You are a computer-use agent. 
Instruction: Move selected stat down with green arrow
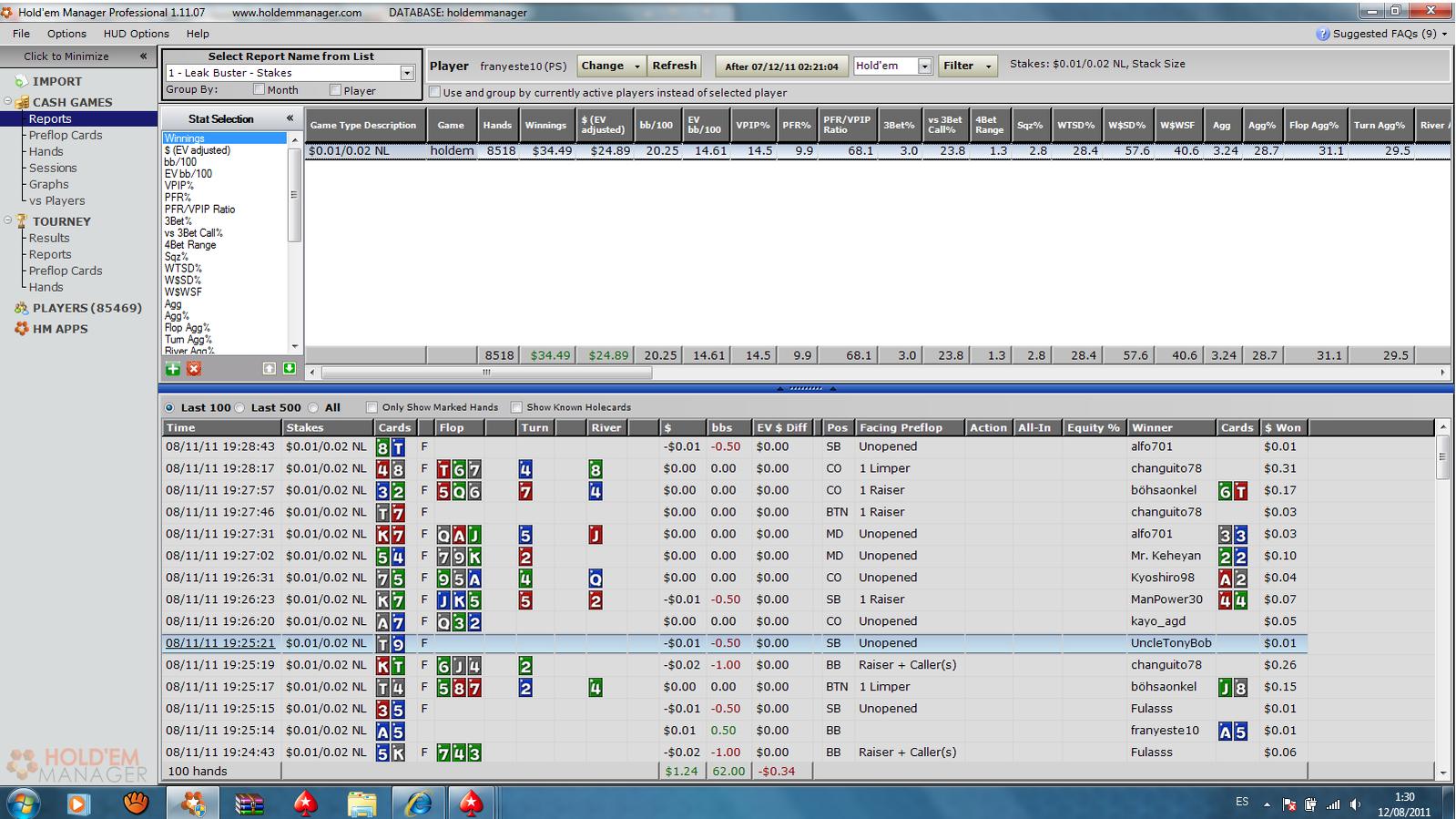coord(290,369)
